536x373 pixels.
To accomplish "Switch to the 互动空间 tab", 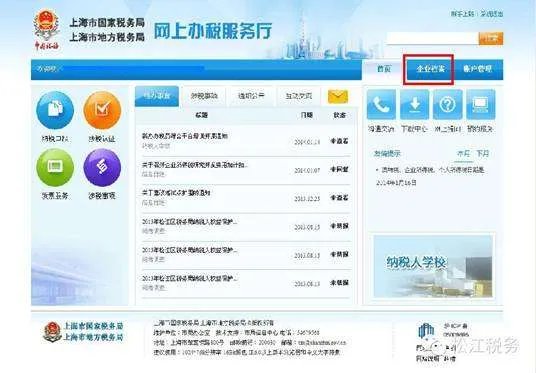I will [298, 96].
